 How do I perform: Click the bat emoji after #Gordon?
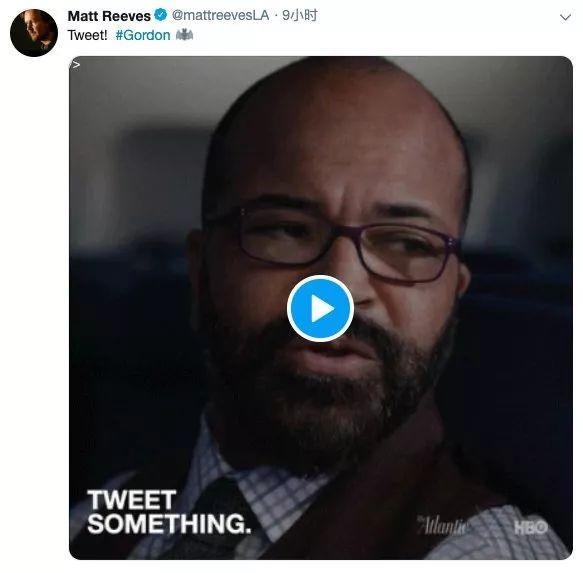[184, 35]
